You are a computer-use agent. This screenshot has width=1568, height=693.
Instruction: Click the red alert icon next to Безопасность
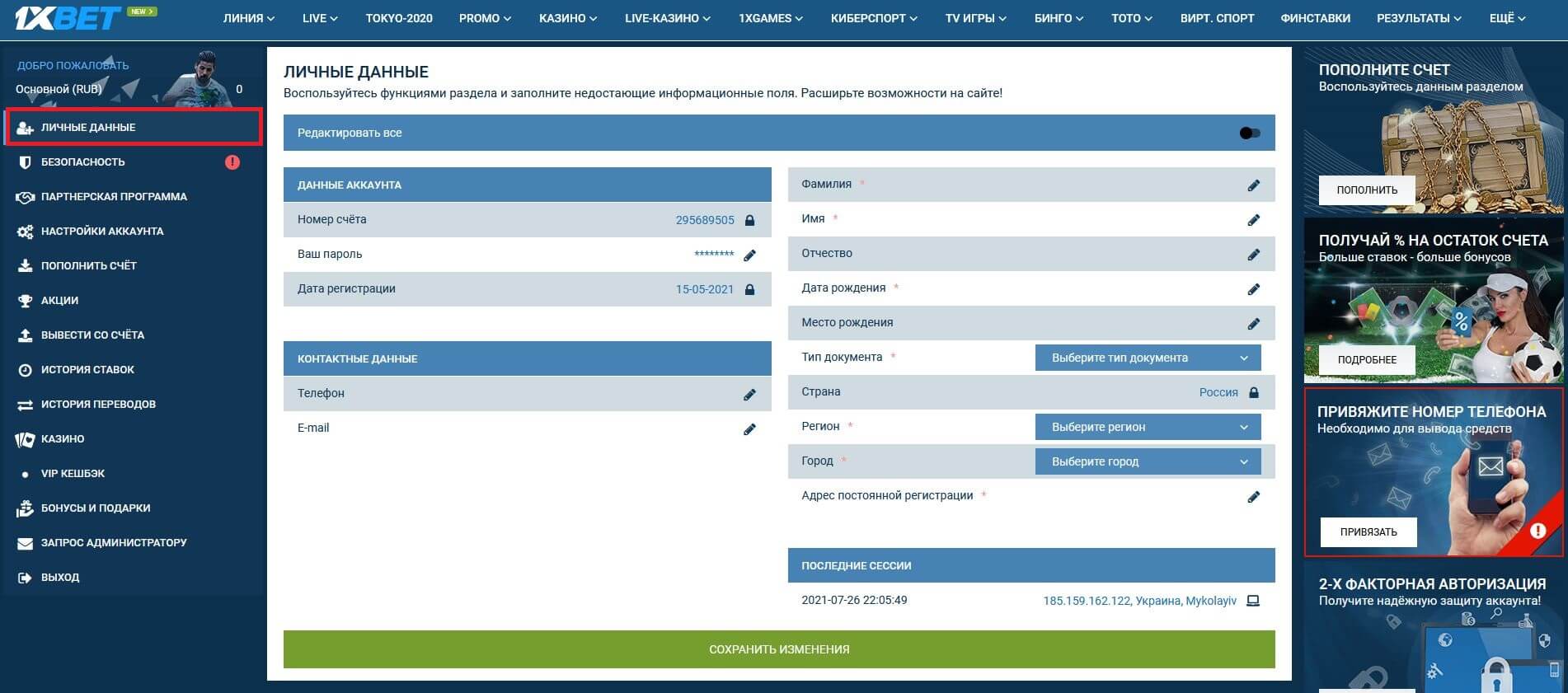(x=232, y=162)
